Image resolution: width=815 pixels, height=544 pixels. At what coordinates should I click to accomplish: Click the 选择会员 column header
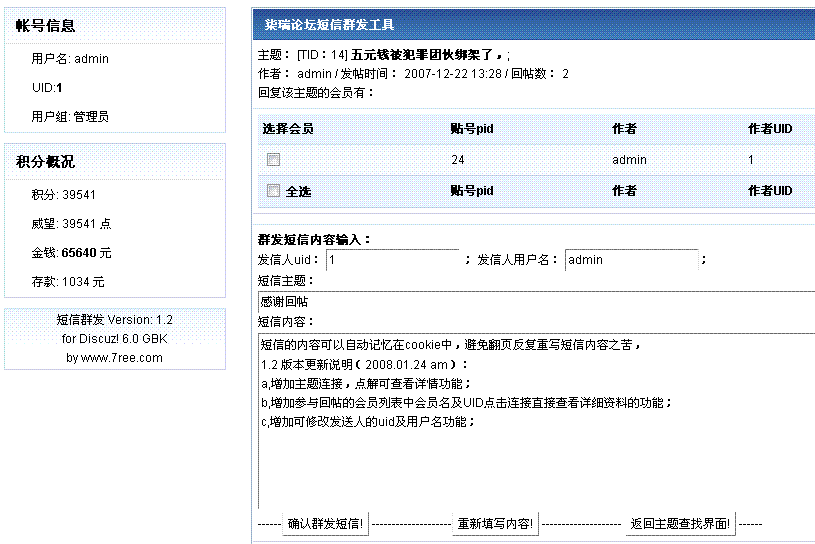288,128
